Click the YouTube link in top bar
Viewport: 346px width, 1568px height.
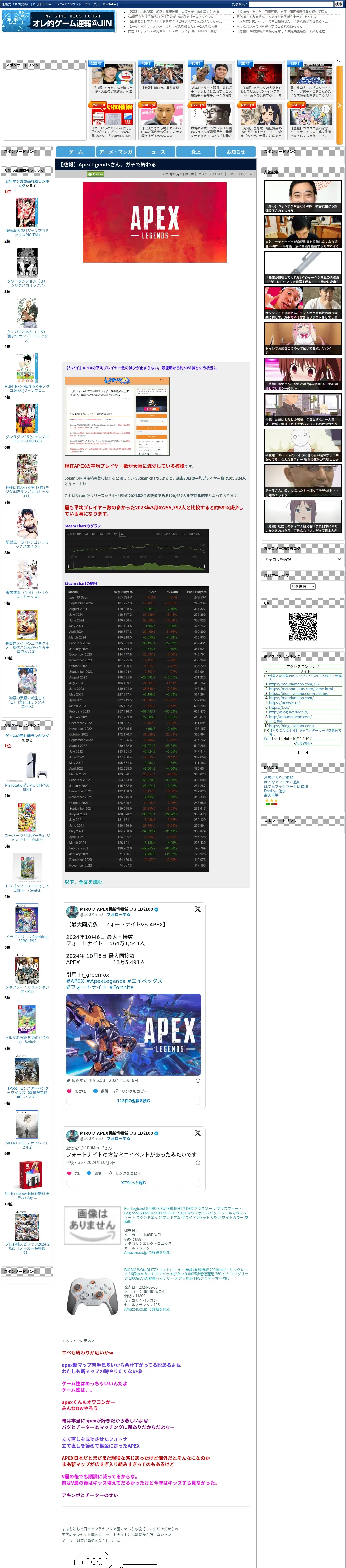point(109,4)
